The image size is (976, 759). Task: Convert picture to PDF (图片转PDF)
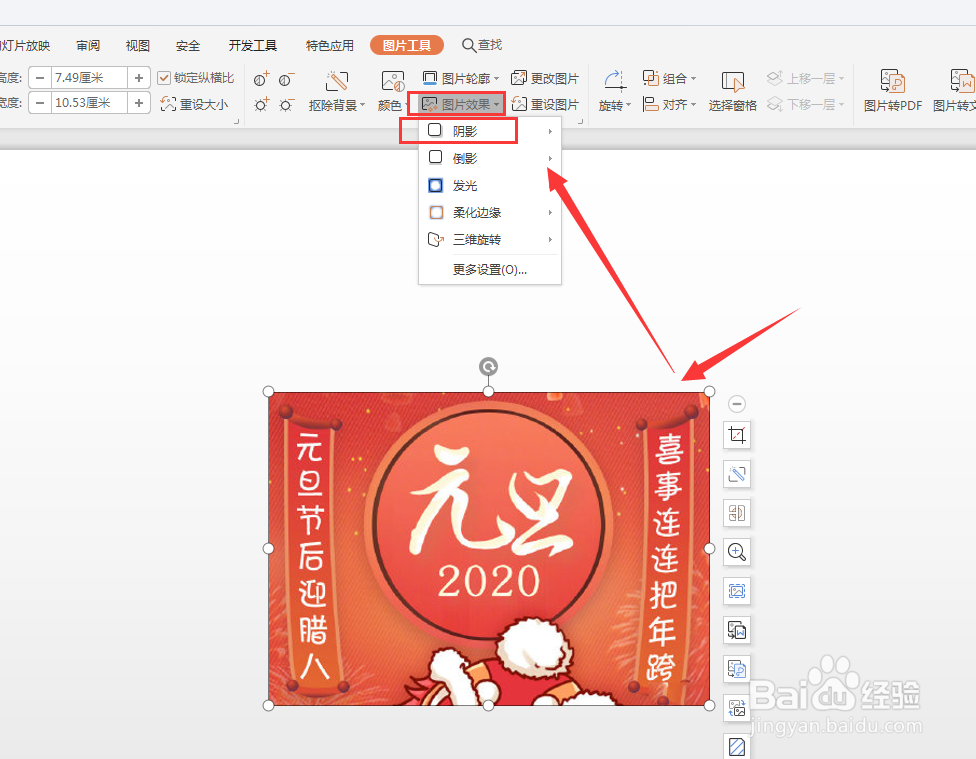(x=893, y=91)
